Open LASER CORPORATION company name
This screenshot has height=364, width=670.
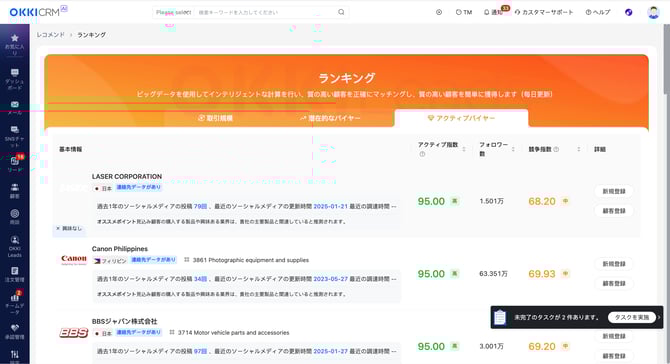pyautogui.click(x=126, y=176)
